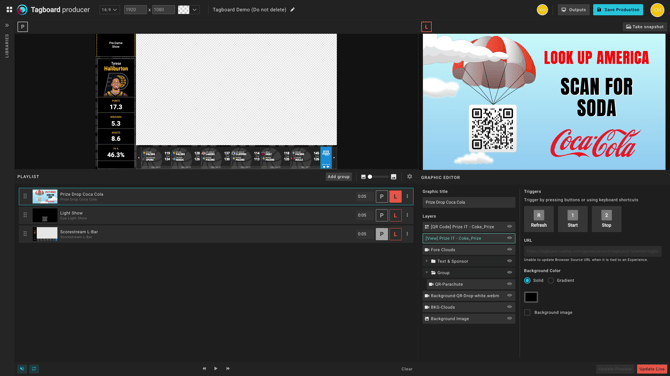Hide the BKG-Clouds layer
670x376 pixels.
tap(509, 307)
